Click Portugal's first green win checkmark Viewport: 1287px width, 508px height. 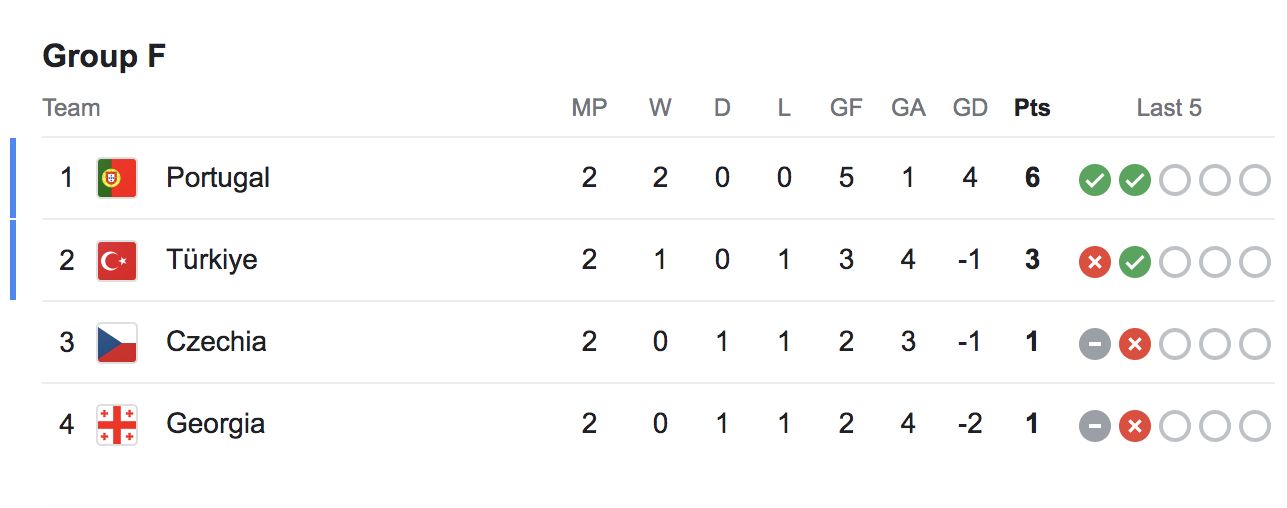(x=1095, y=180)
